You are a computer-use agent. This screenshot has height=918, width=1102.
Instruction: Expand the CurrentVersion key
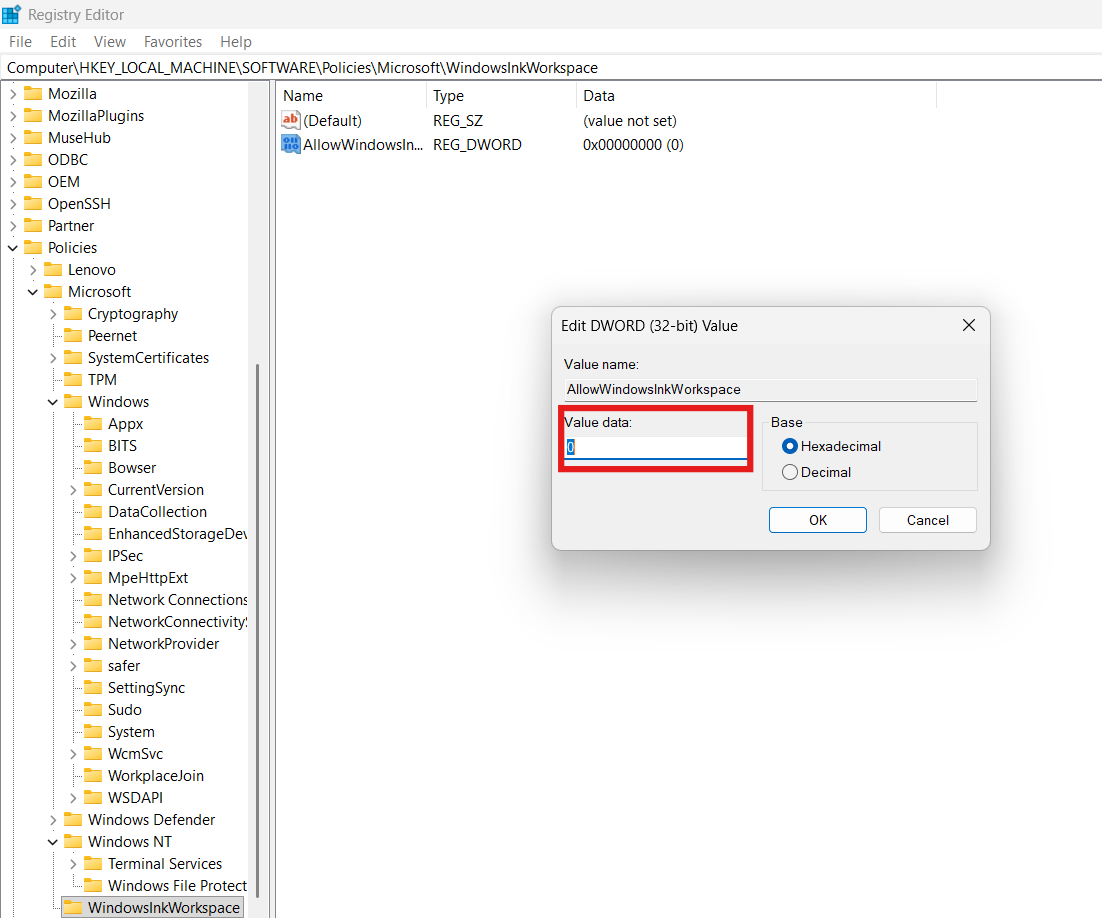point(72,489)
